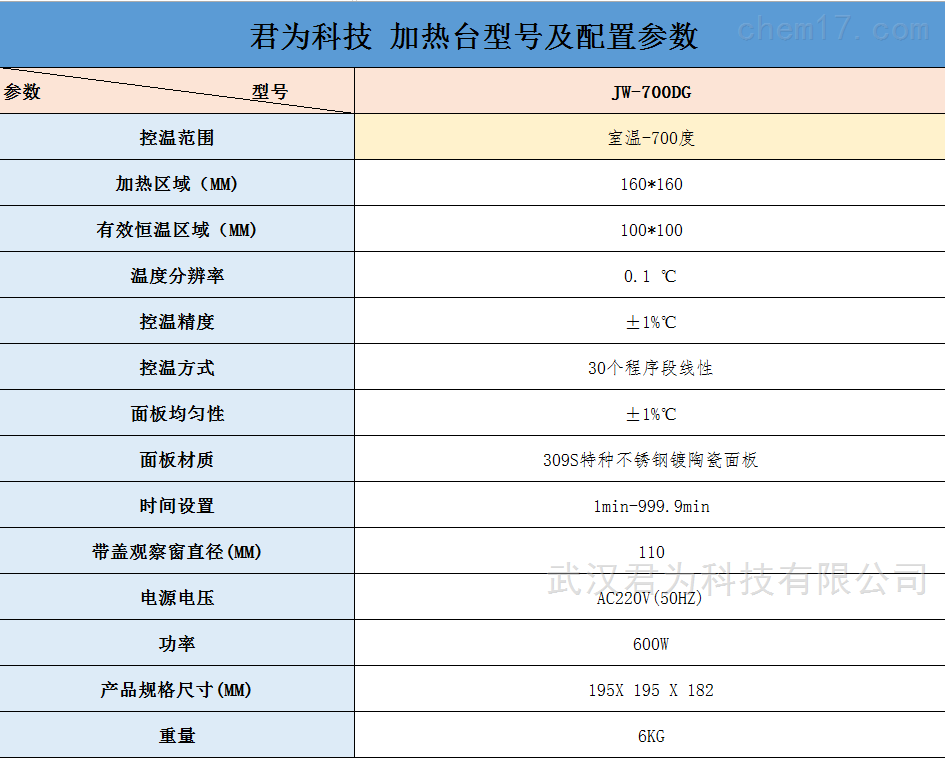Screen dimensions: 945x758
Task: Click the 控温方式 row label
Action: point(177,368)
